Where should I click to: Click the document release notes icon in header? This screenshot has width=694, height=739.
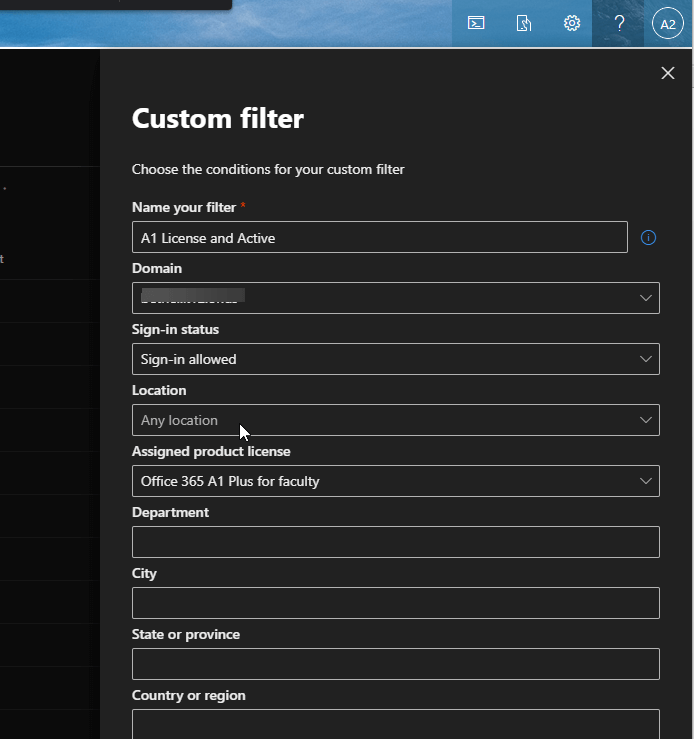[x=523, y=23]
